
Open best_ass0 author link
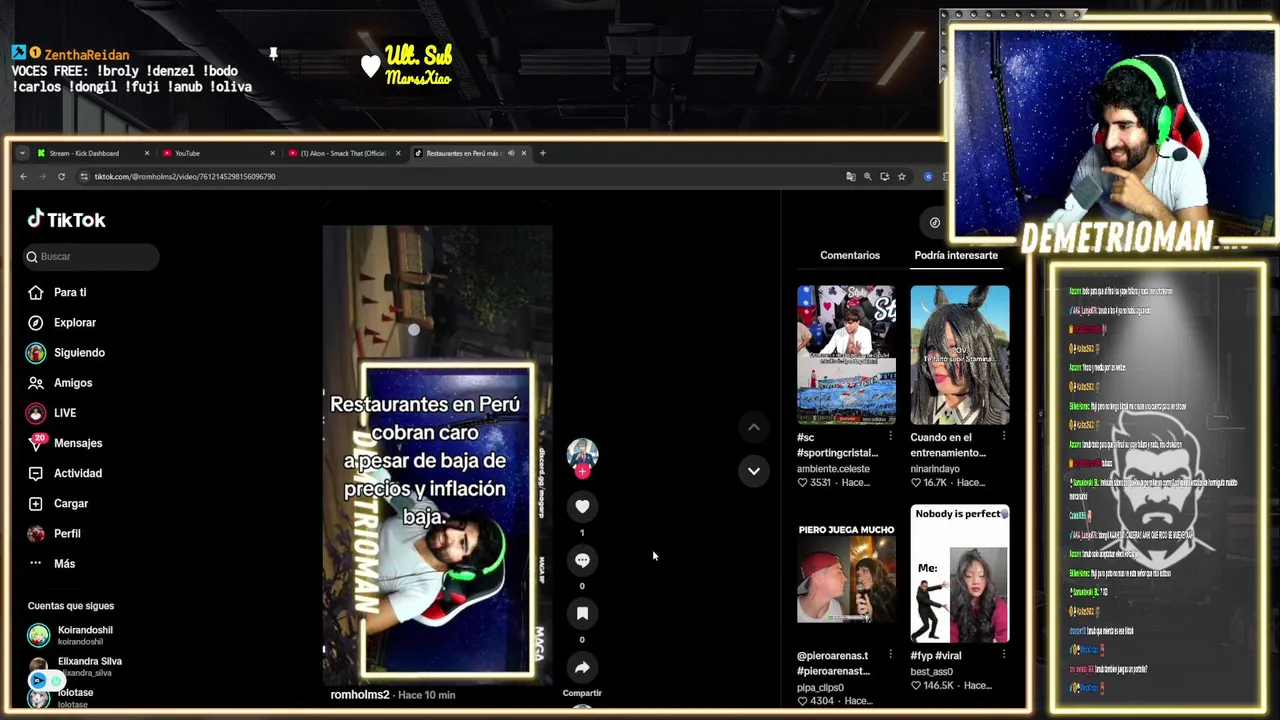(x=931, y=672)
